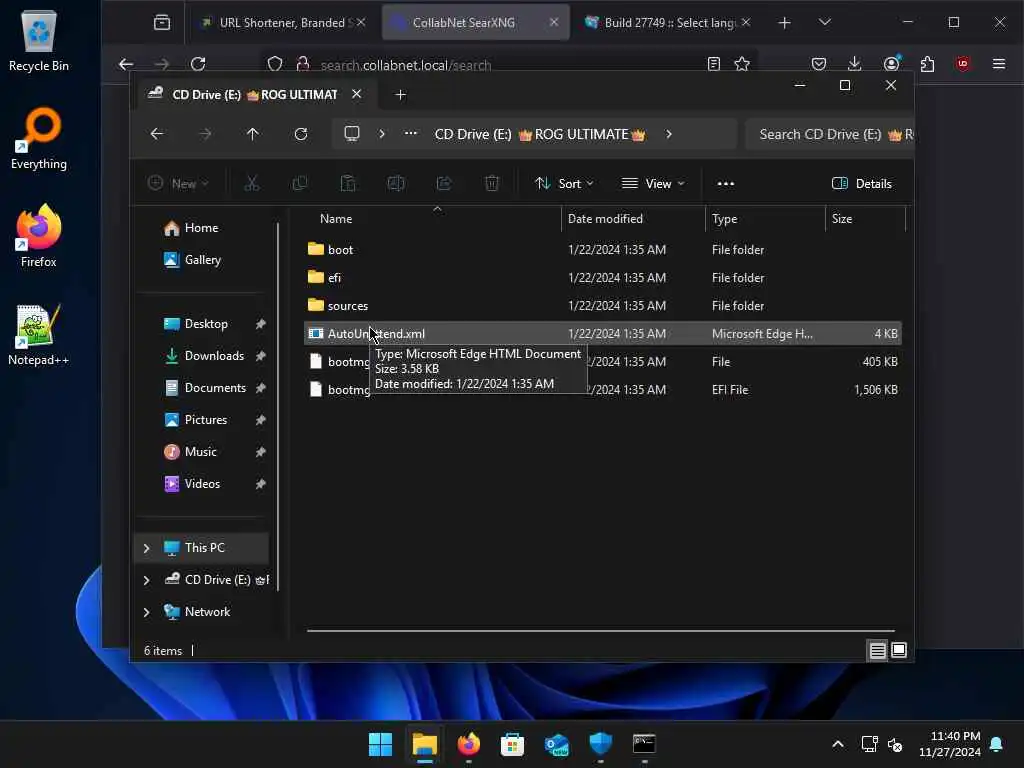Click Search CD Drive (E:) field
Image resolution: width=1024 pixels, height=768 pixels.
point(829,134)
